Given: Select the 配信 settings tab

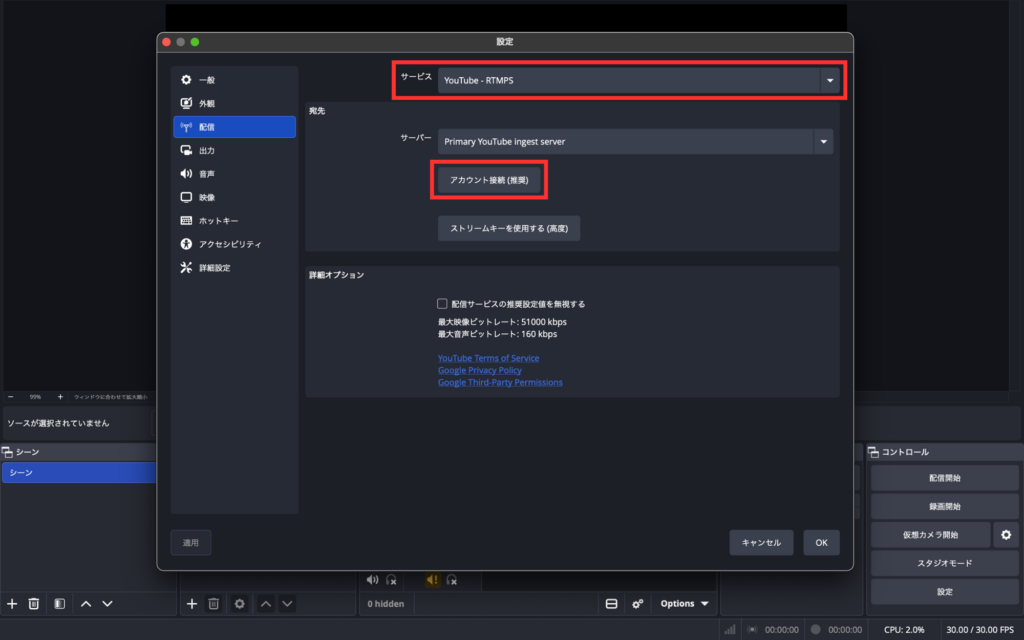Looking at the screenshot, I should tap(234, 127).
